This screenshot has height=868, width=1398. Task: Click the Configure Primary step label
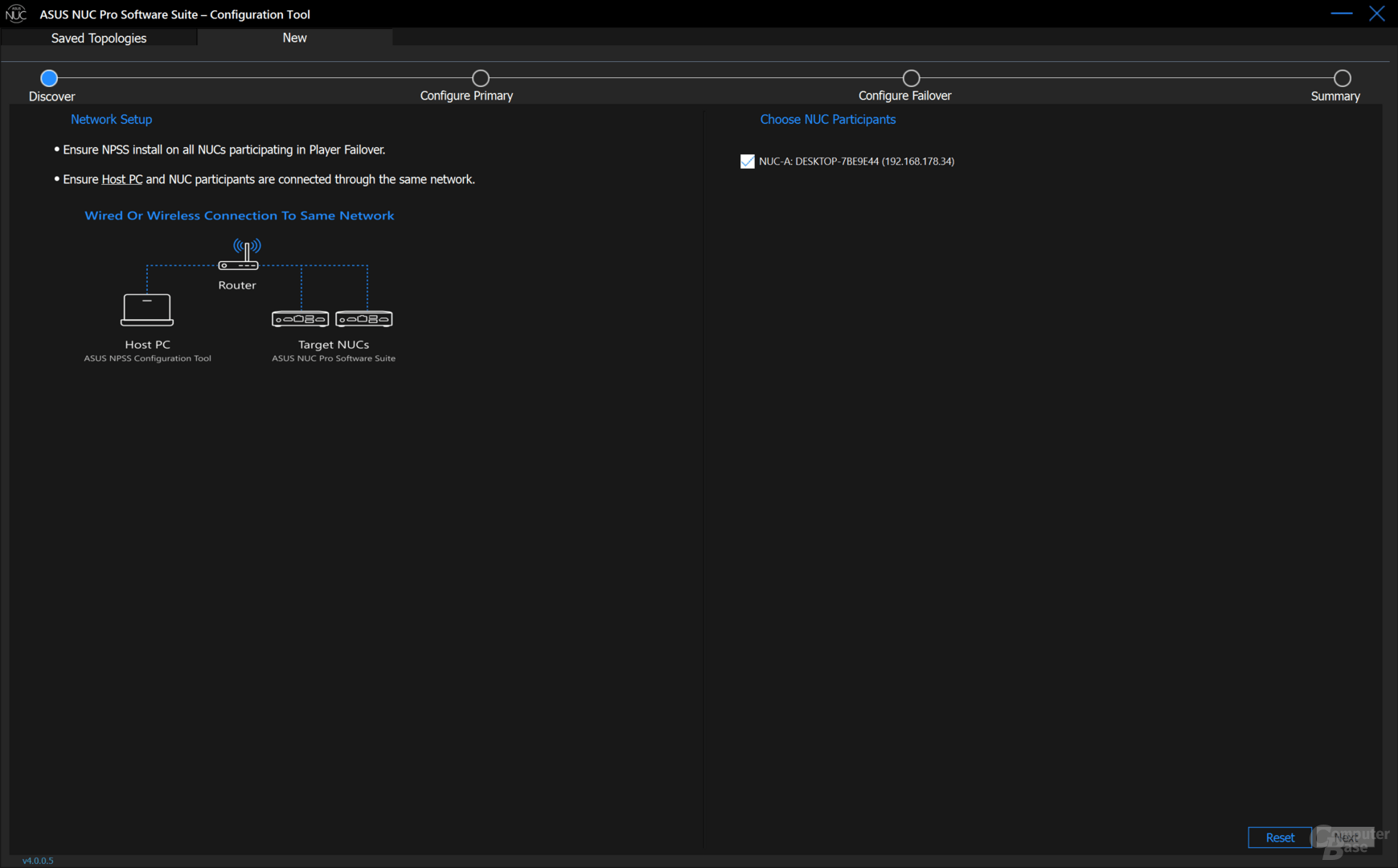point(466,96)
